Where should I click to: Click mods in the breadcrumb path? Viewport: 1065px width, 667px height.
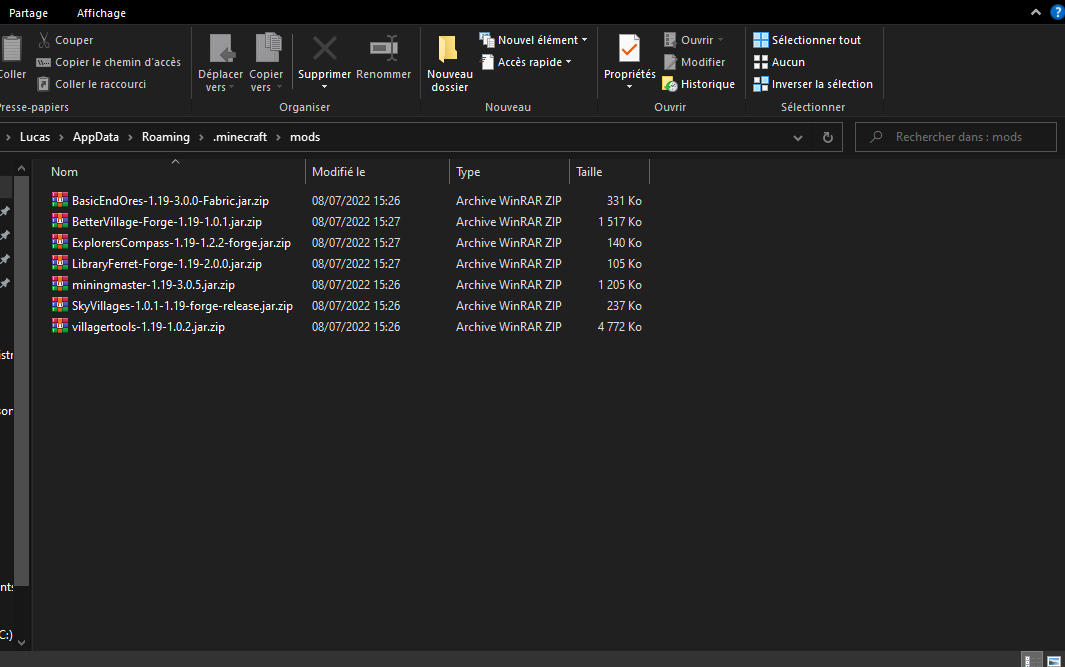[x=305, y=137]
